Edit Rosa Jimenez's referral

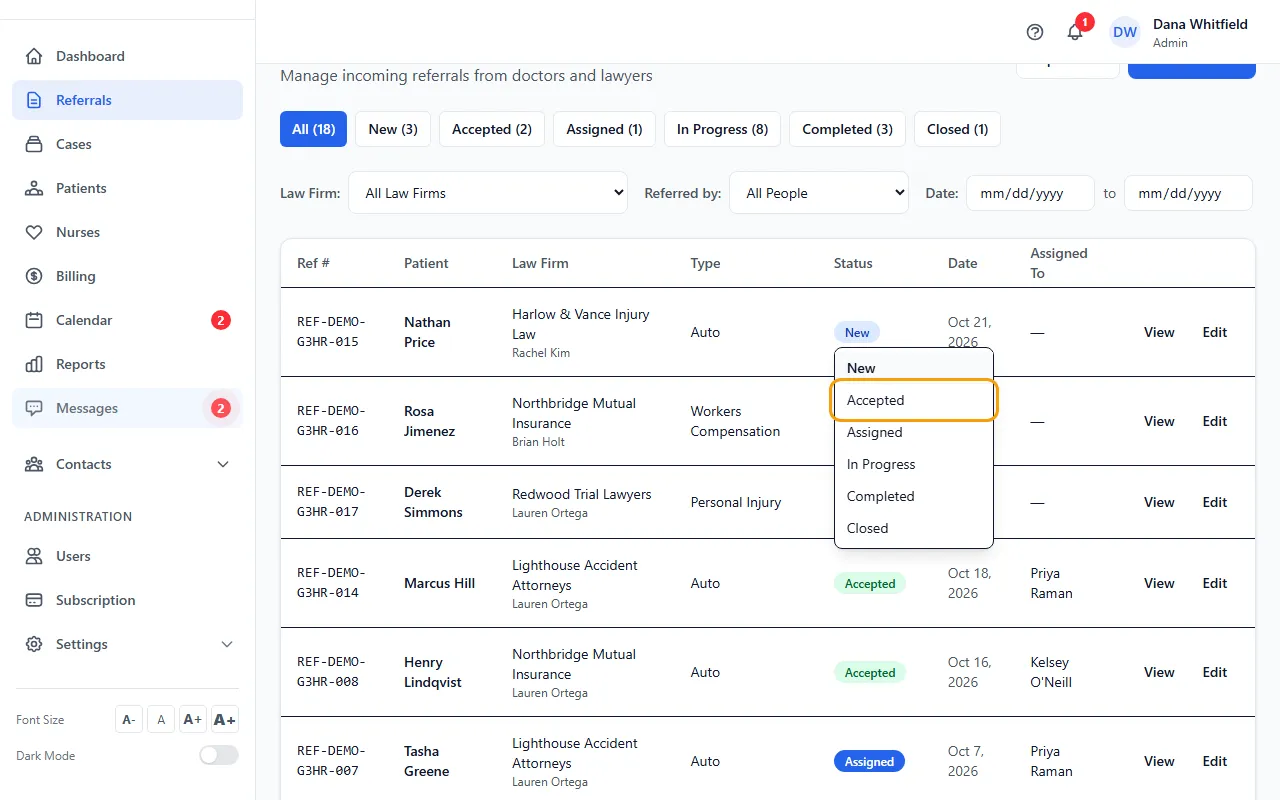(1215, 421)
